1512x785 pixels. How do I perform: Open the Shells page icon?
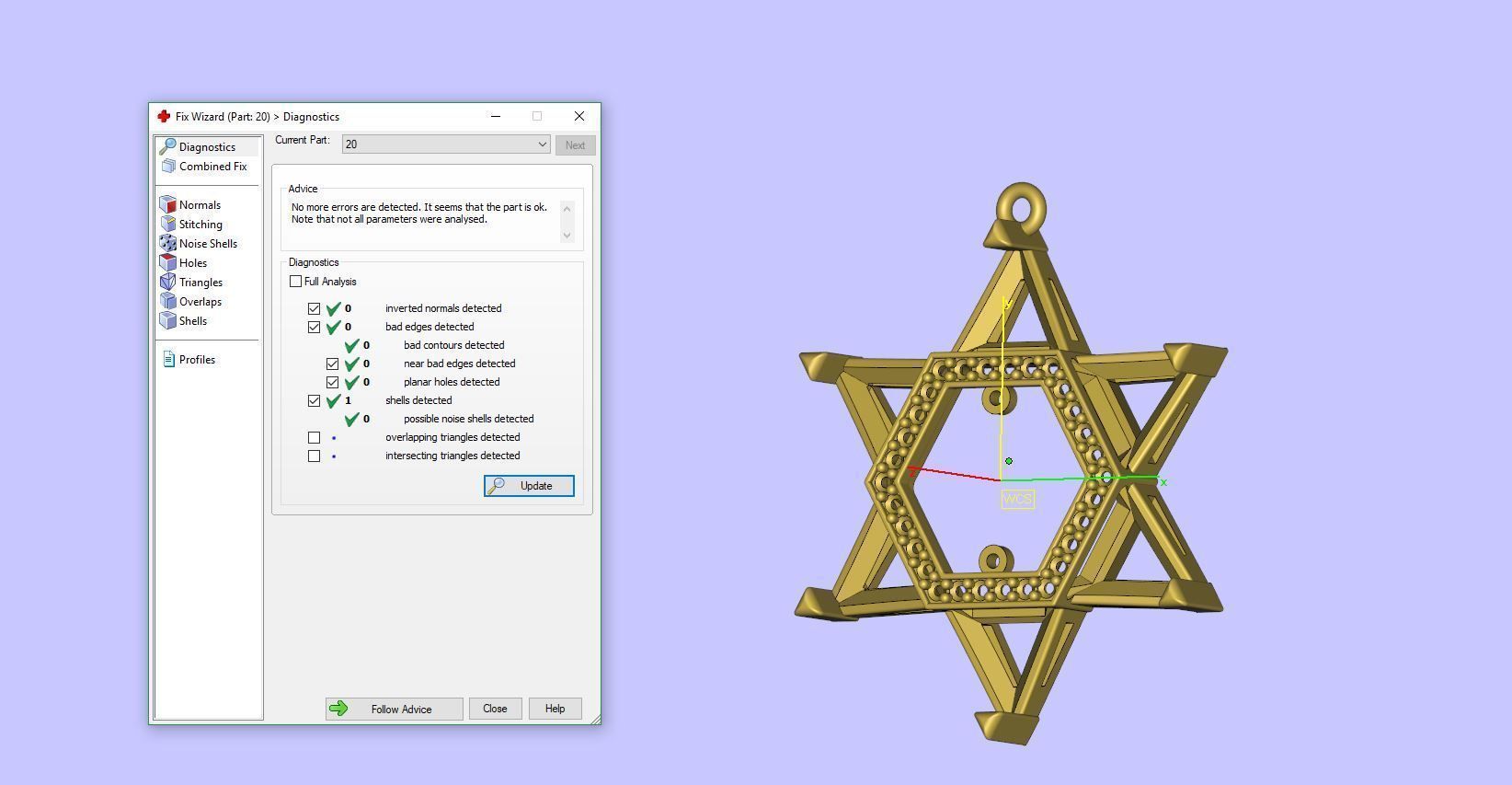[x=167, y=320]
